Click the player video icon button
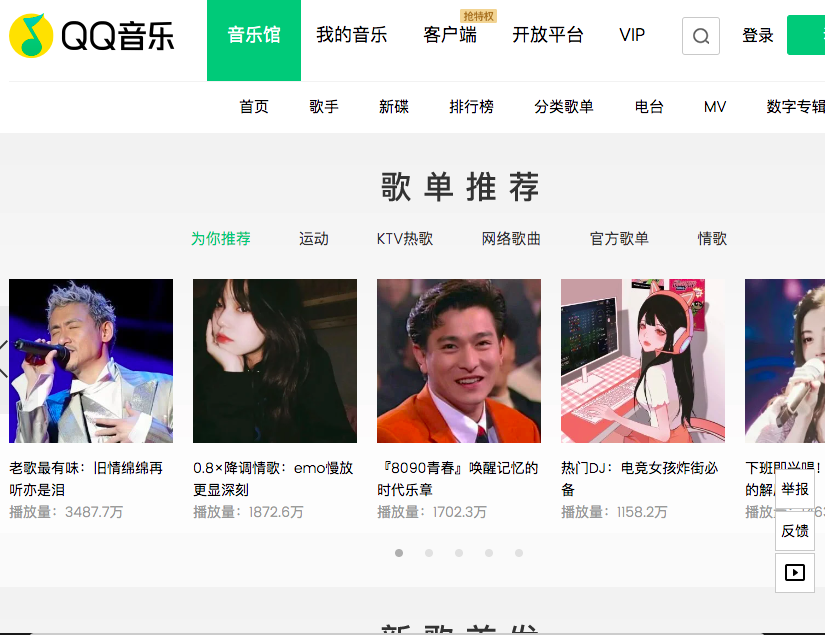825x635 pixels. click(794, 572)
